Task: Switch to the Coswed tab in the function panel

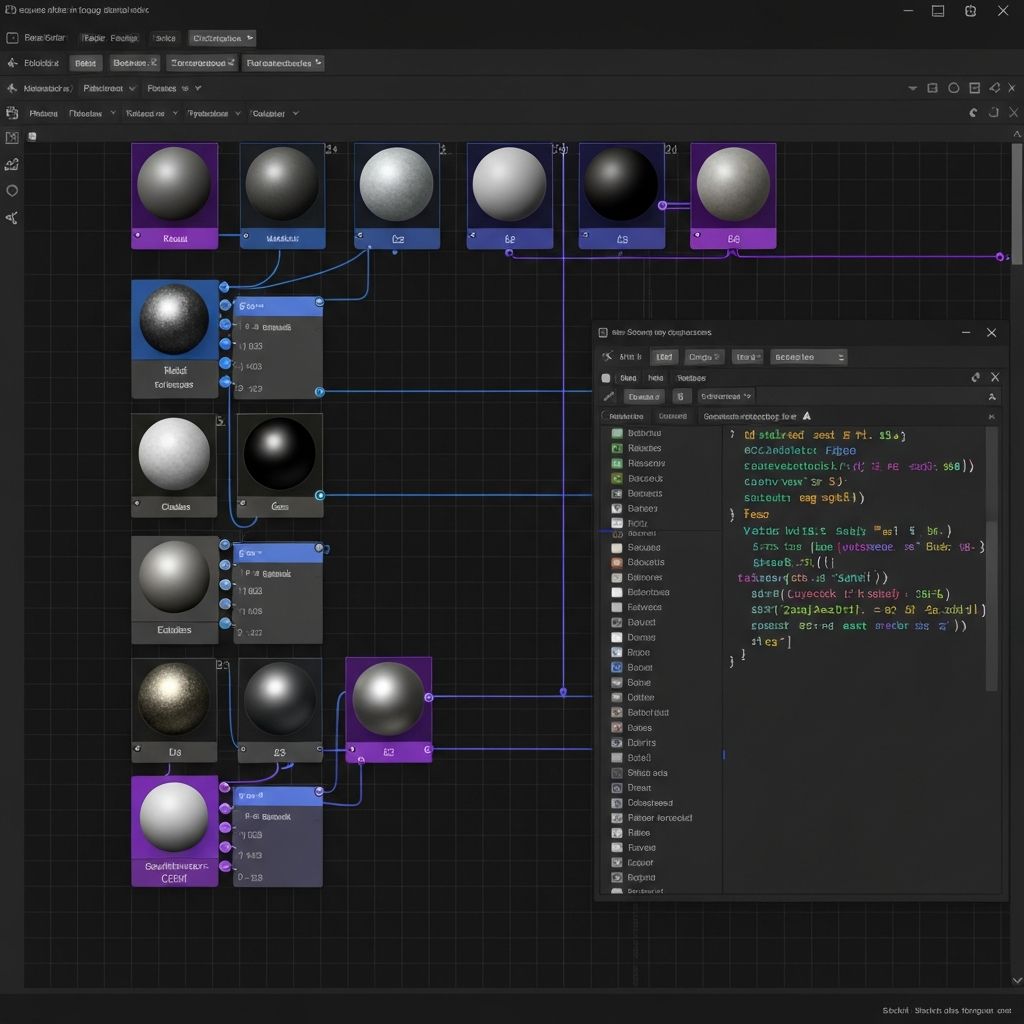Action: [674, 416]
